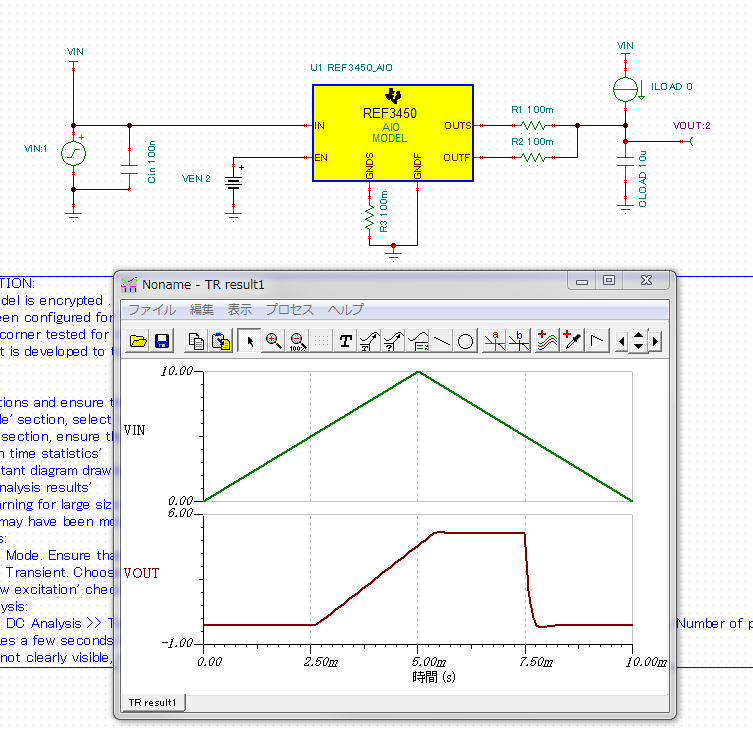The width and height of the screenshot is (753, 731).
Task: Open the ヘルプ menu
Action: point(346,310)
